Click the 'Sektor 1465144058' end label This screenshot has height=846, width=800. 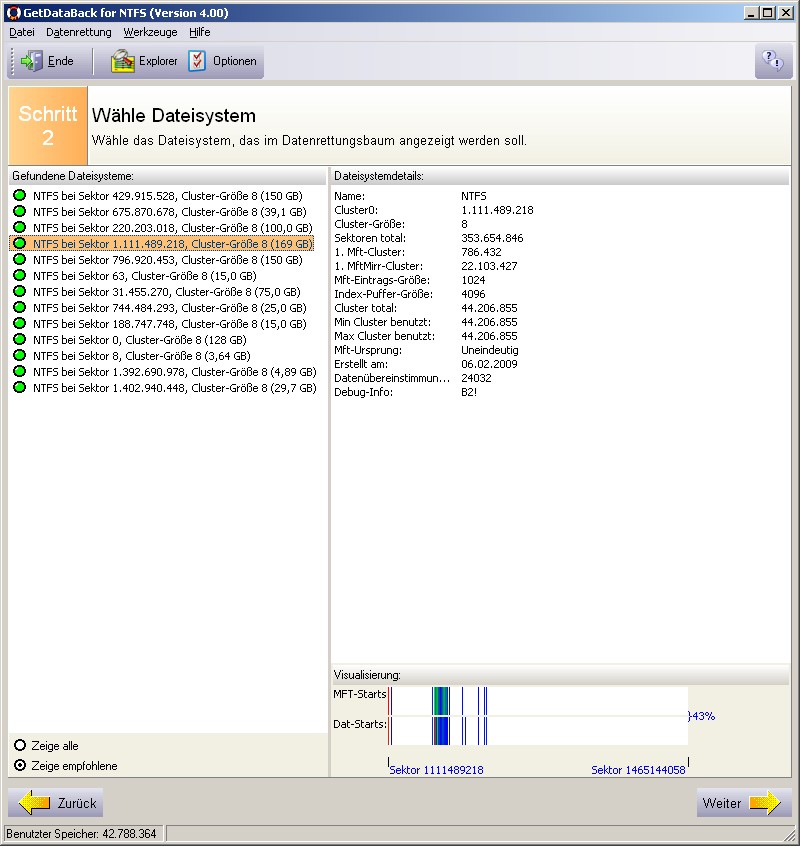coord(638,770)
